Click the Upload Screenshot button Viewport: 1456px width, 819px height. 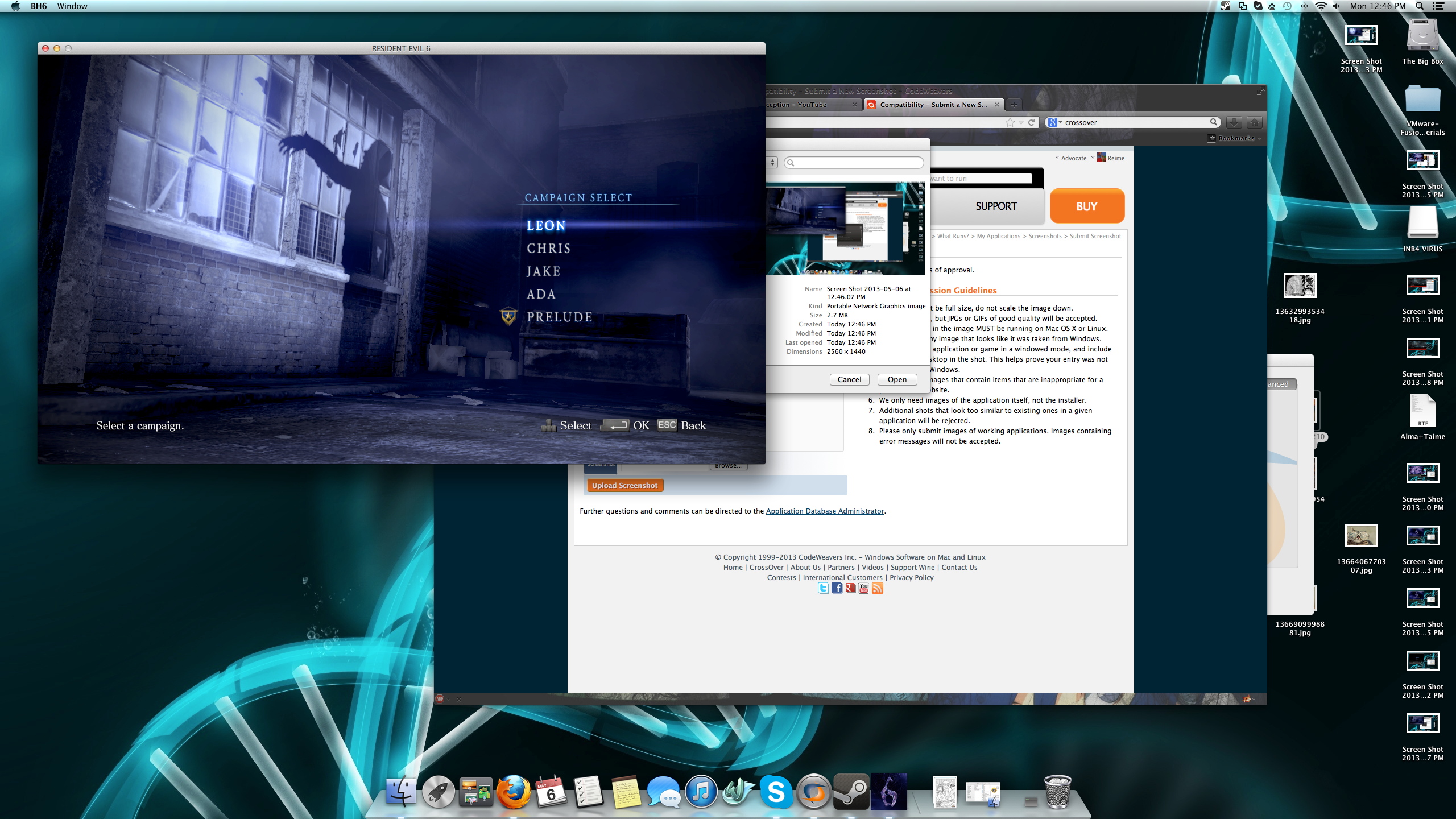[624, 485]
